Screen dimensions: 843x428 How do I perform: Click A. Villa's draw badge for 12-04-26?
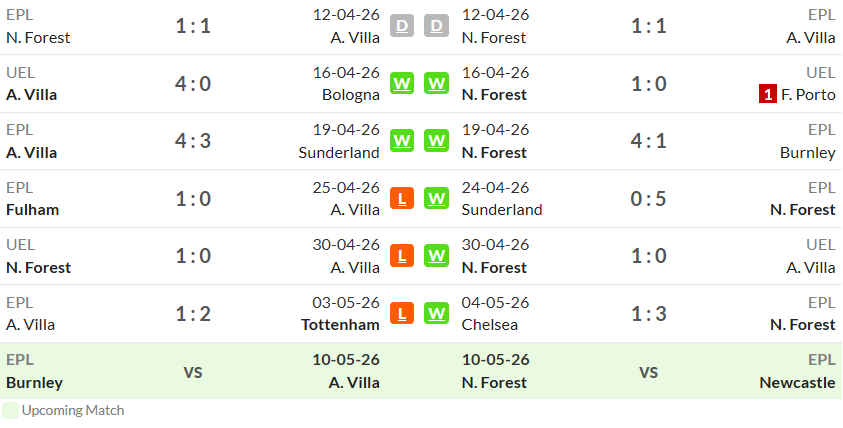click(x=402, y=26)
